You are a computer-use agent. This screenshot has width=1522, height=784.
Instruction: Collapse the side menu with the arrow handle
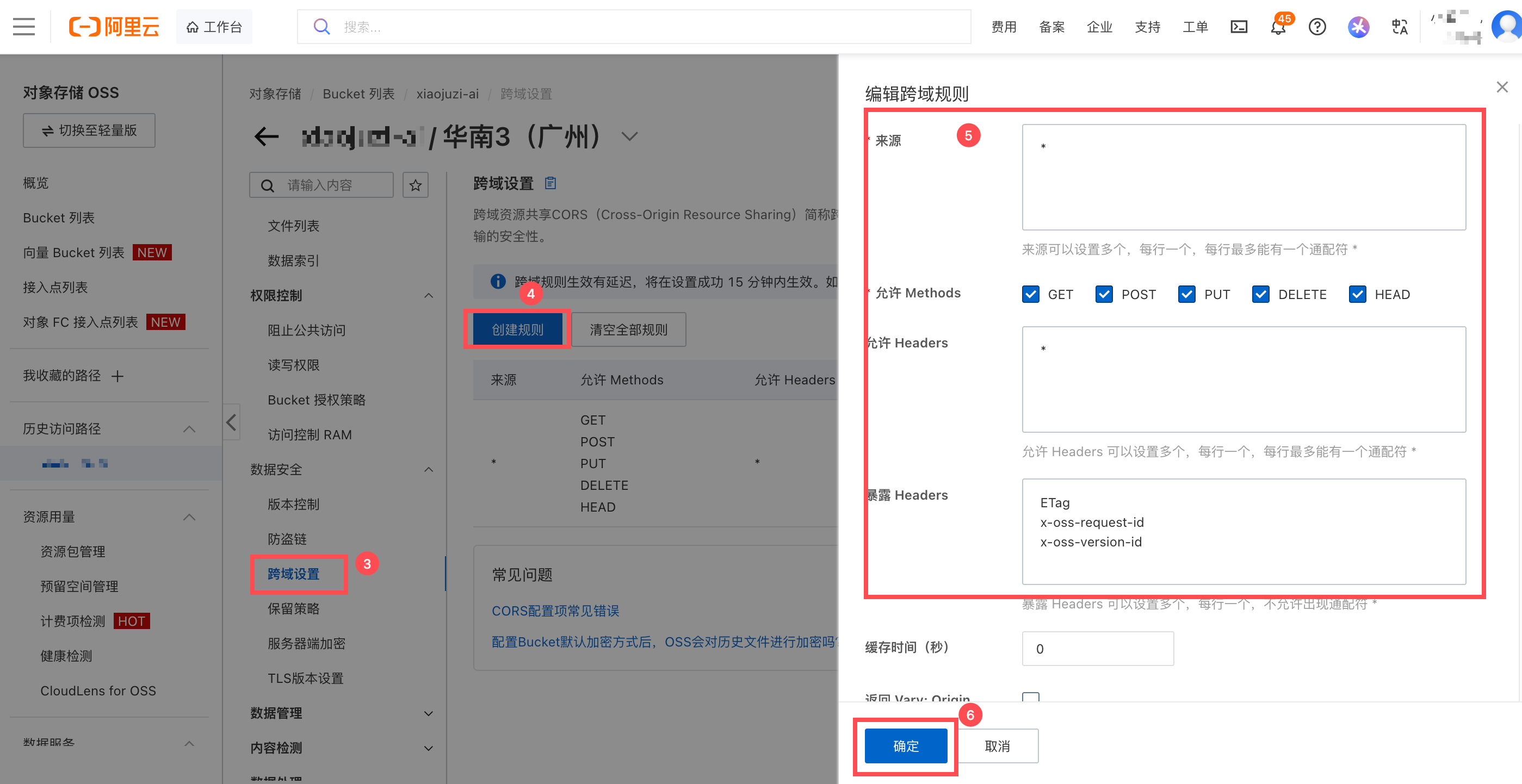point(231,422)
